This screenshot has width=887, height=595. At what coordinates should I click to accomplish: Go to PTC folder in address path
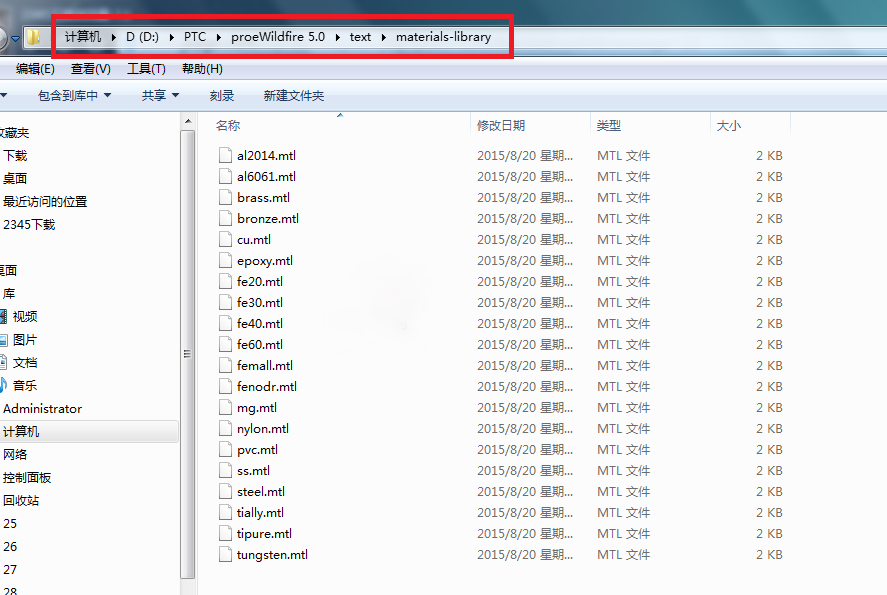195,37
